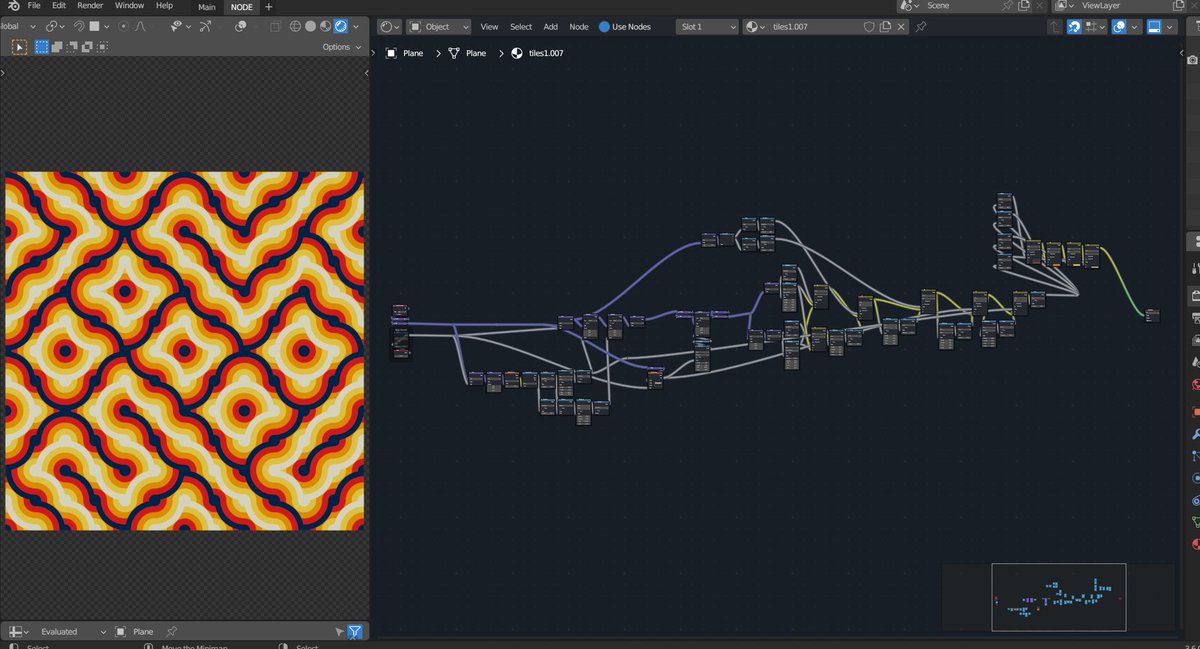1200x649 pixels.
Task: Open the Slot 1 dropdown
Action: pyautogui.click(x=707, y=27)
